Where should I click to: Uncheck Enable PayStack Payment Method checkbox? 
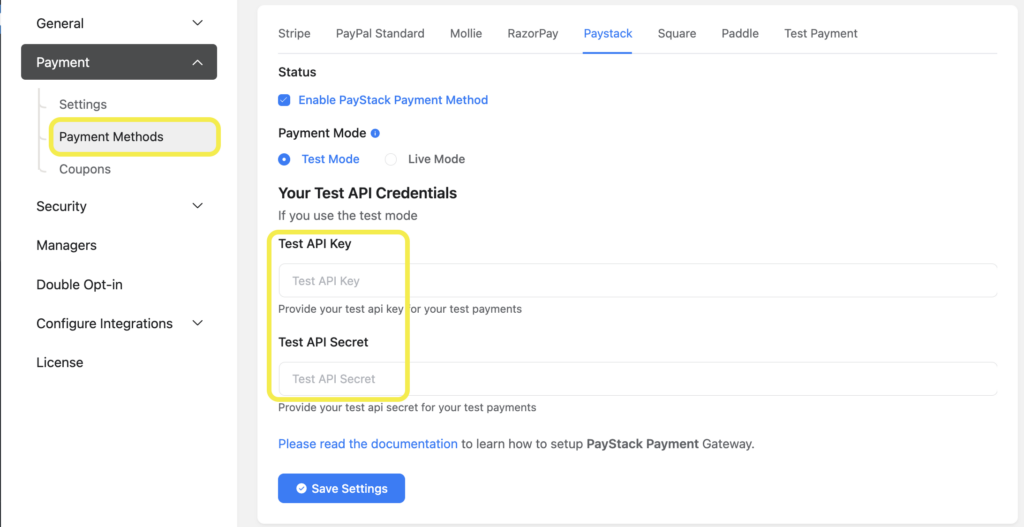(284, 100)
